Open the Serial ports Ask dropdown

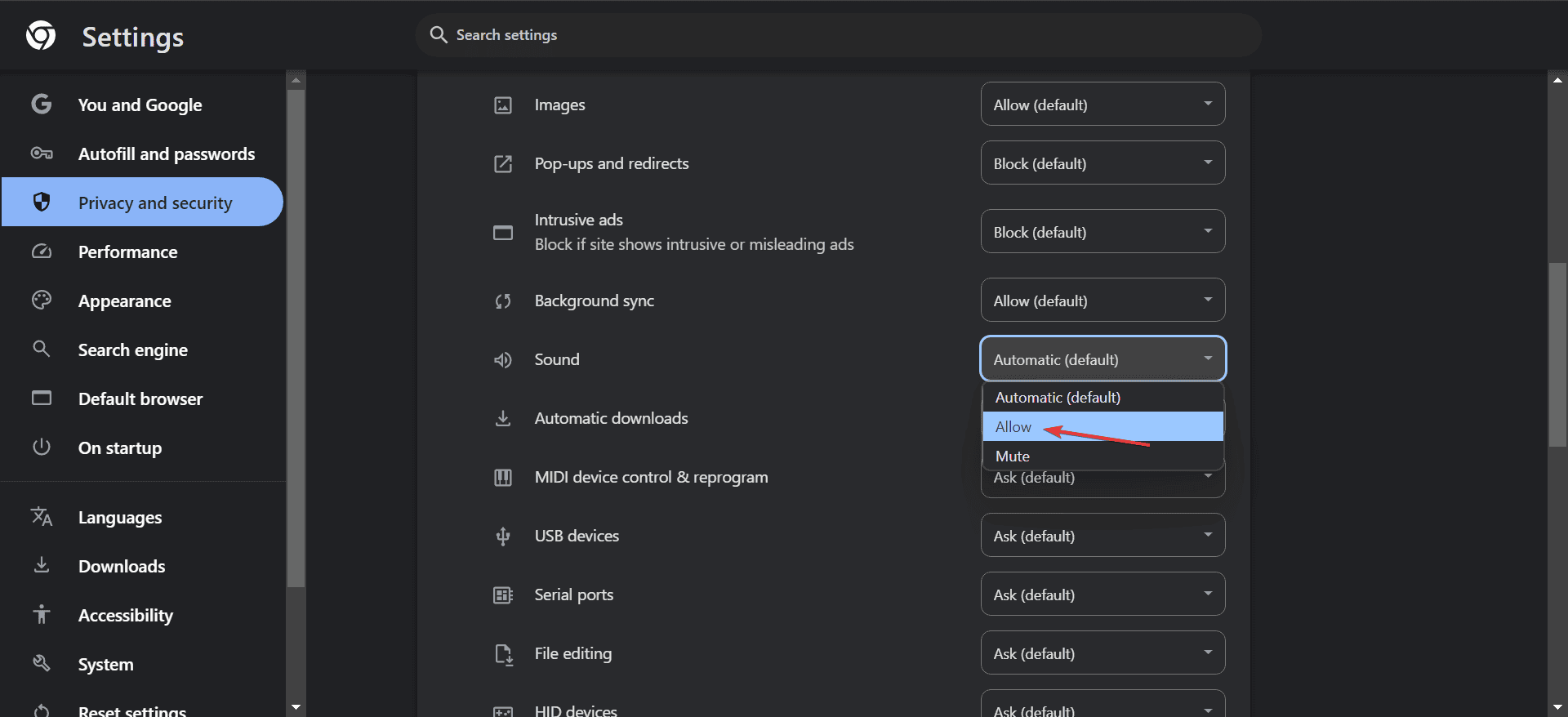point(1102,594)
